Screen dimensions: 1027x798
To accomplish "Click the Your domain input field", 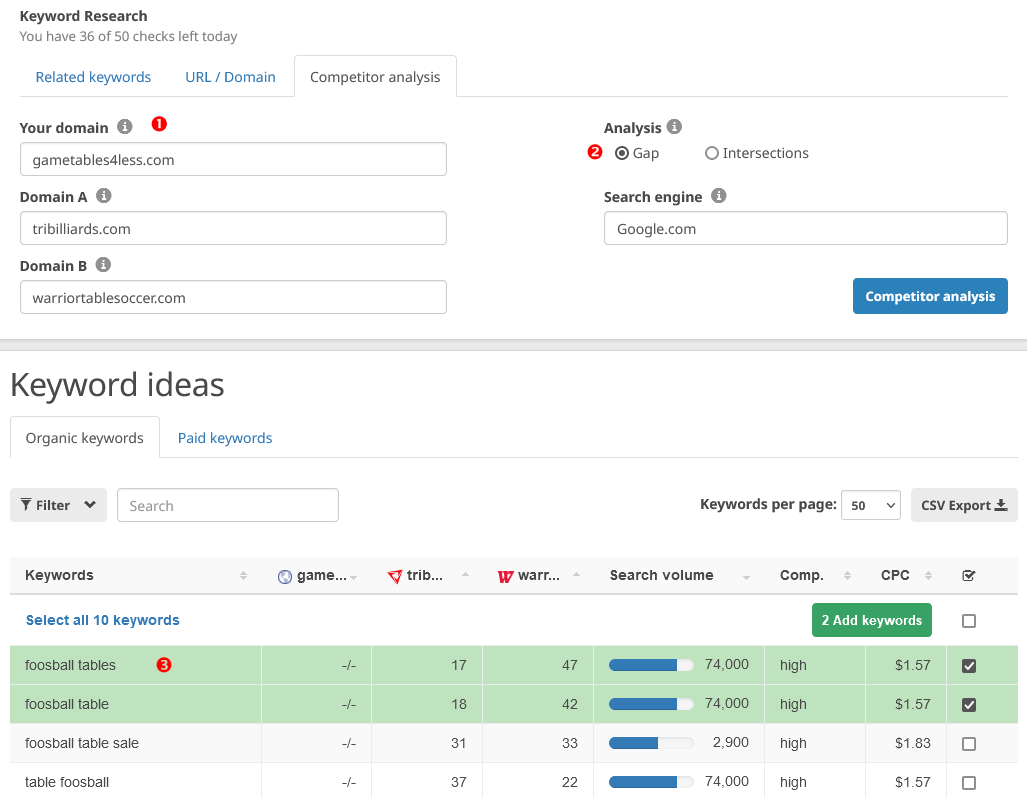I will click(x=233, y=159).
